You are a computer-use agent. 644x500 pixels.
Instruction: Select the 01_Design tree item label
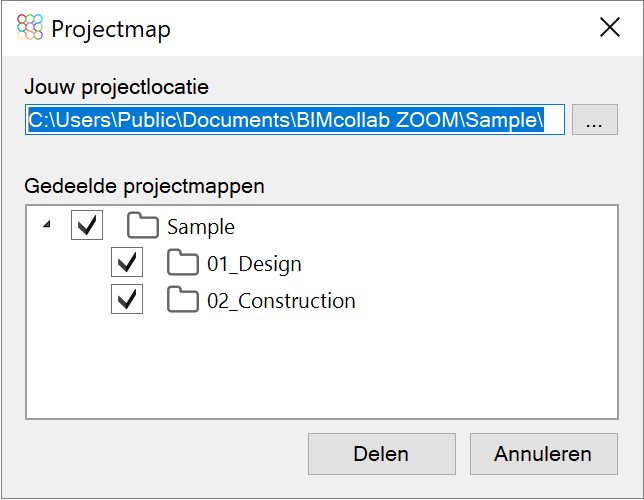click(254, 264)
